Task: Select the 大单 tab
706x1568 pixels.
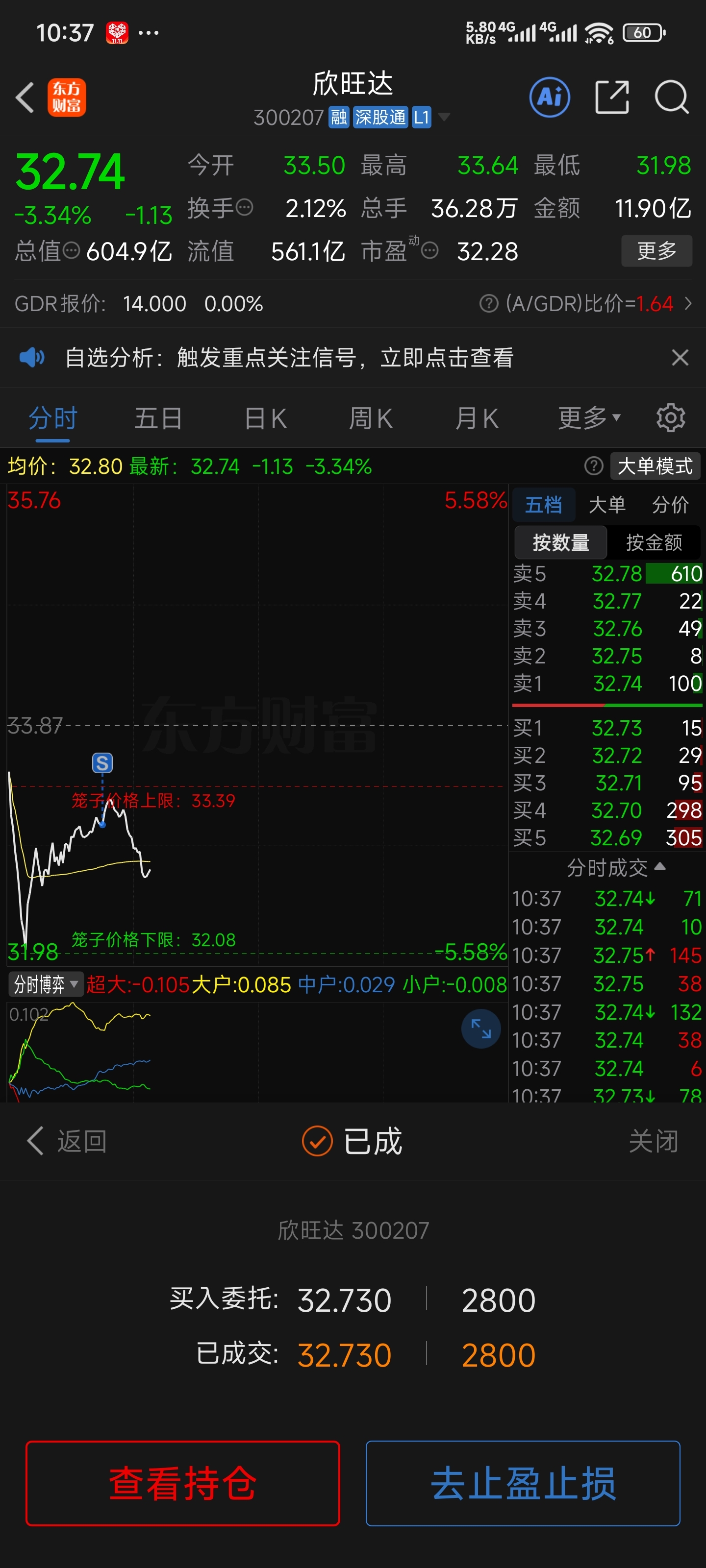Action: [606, 505]
